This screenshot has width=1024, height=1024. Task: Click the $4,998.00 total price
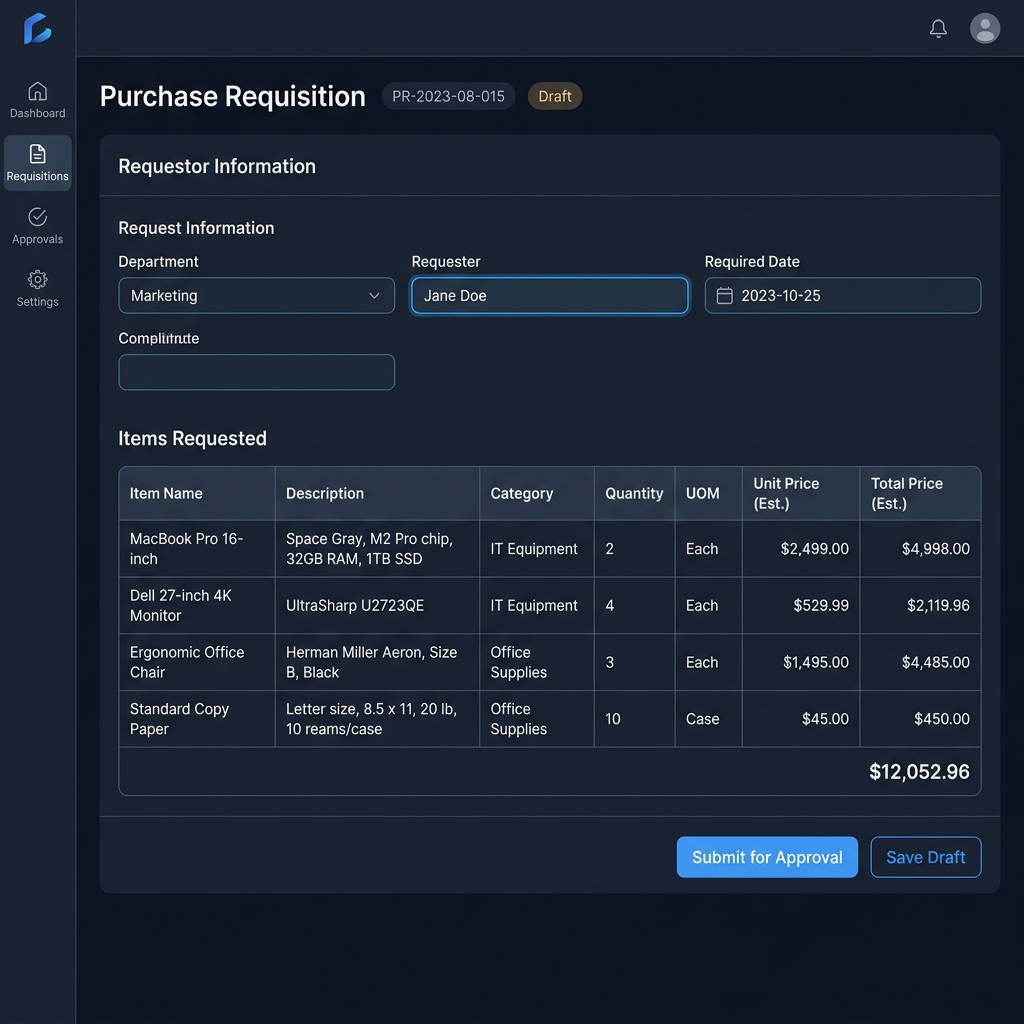coord(935,549)
